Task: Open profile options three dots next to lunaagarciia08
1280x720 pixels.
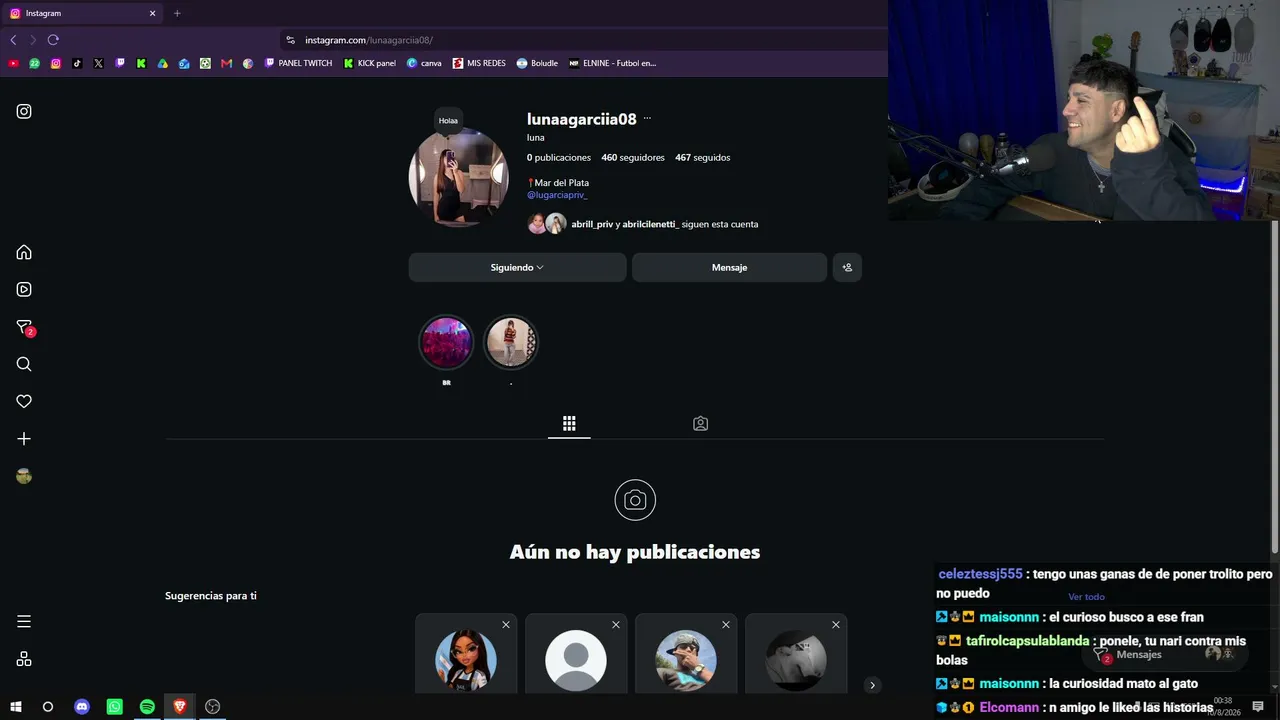Action: click(x=647, y=118)
